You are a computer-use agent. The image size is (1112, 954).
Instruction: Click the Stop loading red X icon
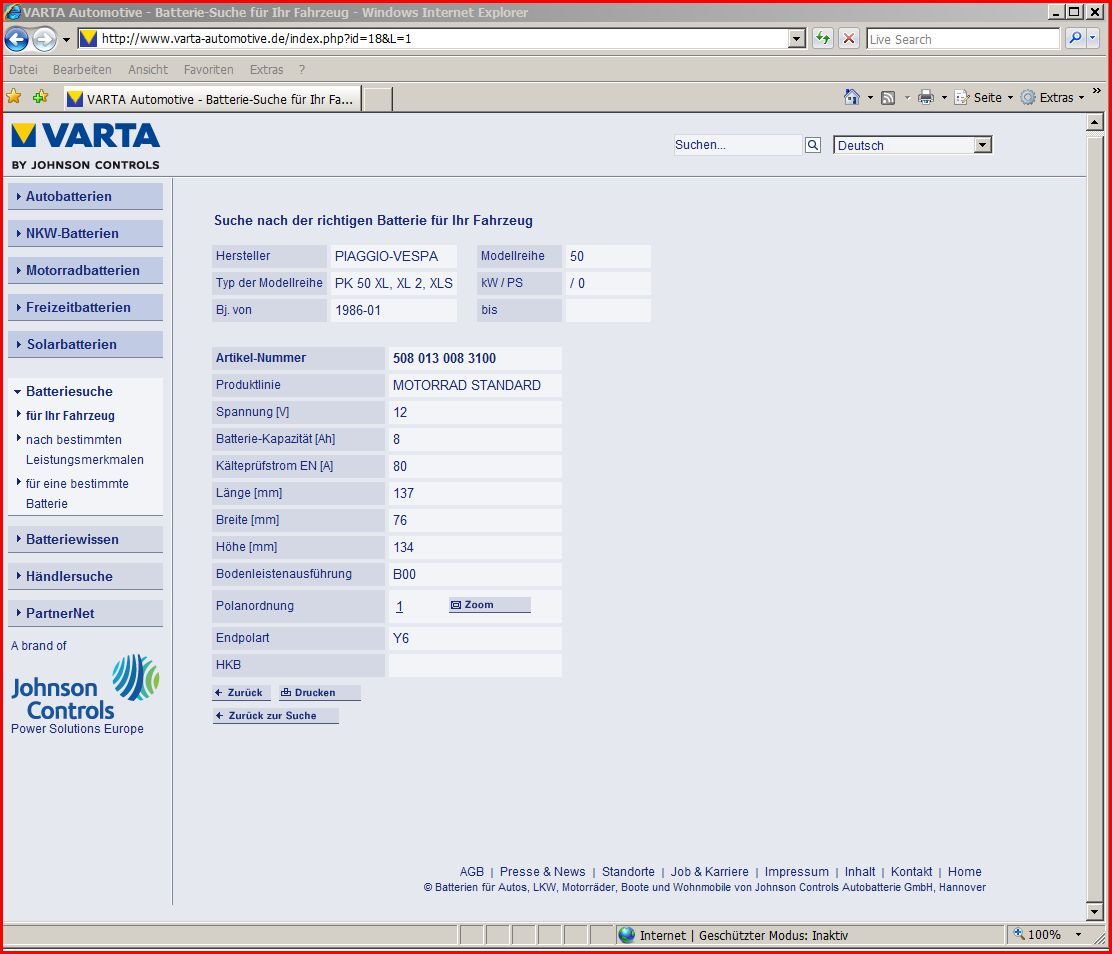[x=849, y=39]
